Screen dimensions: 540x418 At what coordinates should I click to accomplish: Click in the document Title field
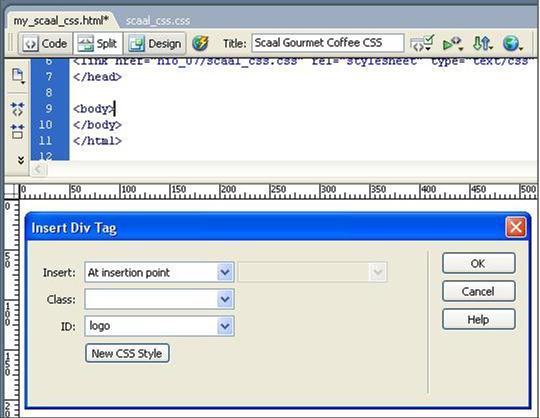coord(328,43)
